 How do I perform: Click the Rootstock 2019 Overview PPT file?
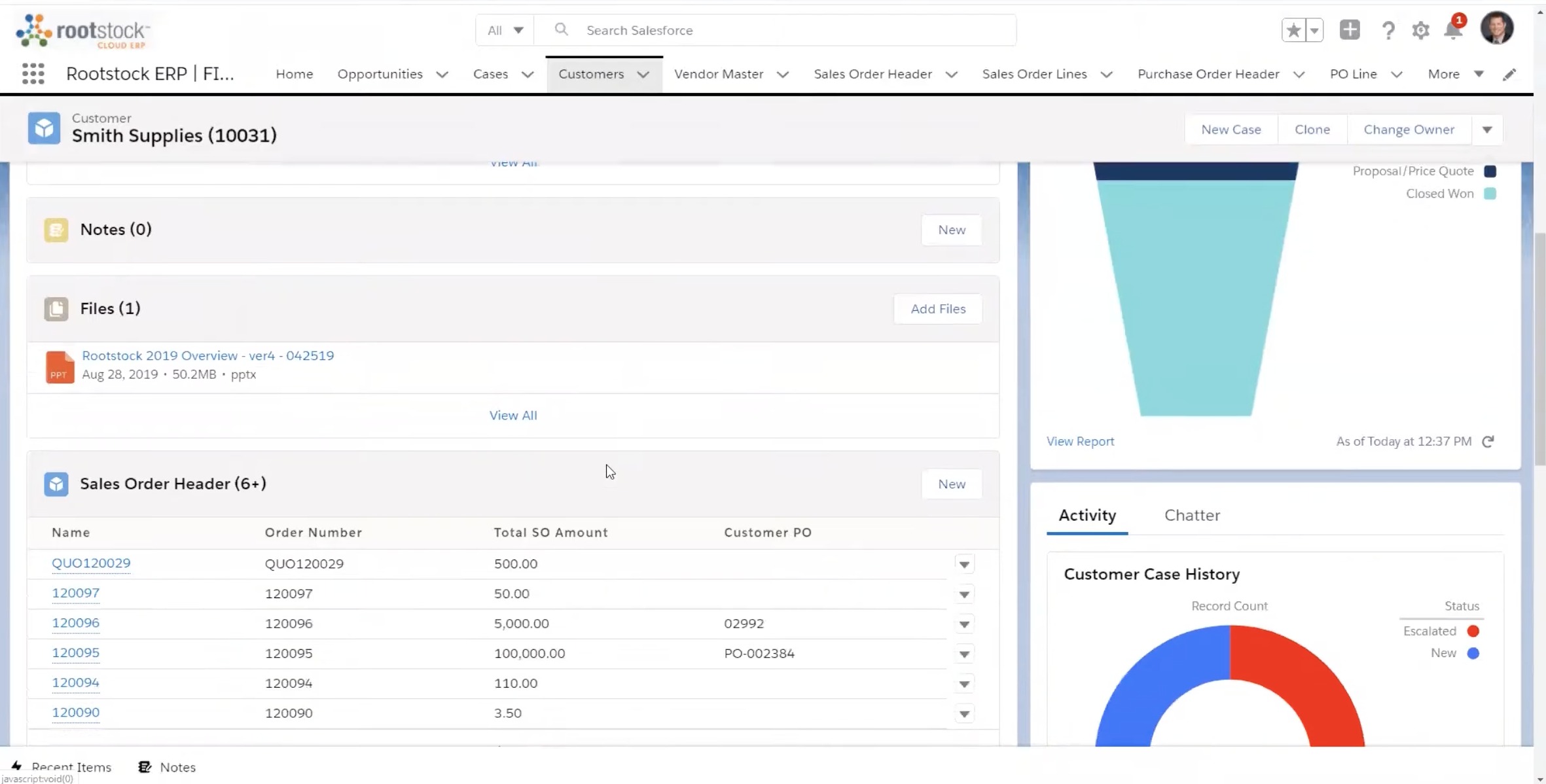point(208,355)
